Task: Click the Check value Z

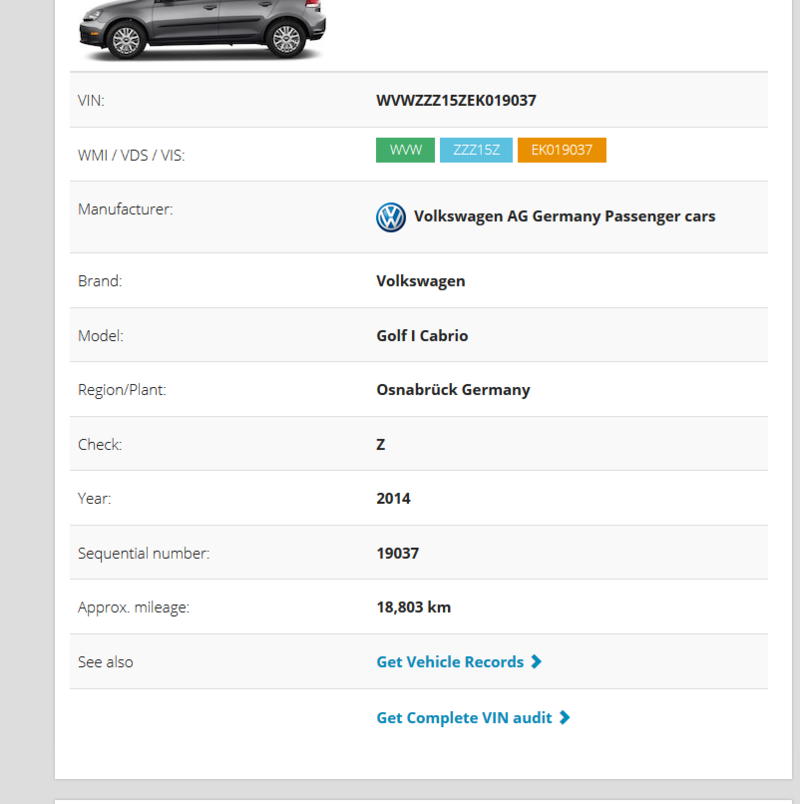Action: [x=381, y=444]
